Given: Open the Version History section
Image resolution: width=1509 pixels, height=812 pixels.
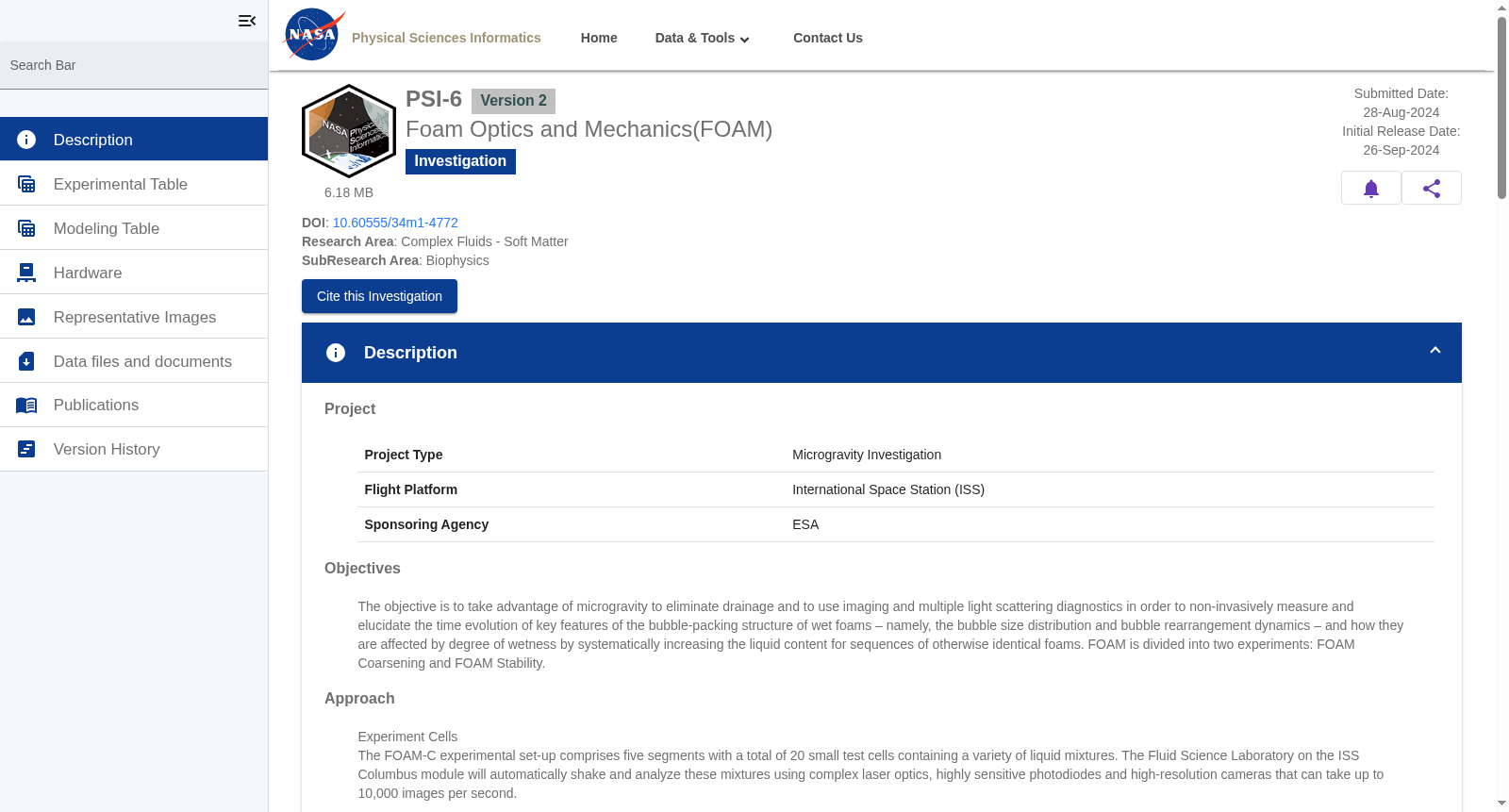Looking at the screenshot, I should point(134,450).
